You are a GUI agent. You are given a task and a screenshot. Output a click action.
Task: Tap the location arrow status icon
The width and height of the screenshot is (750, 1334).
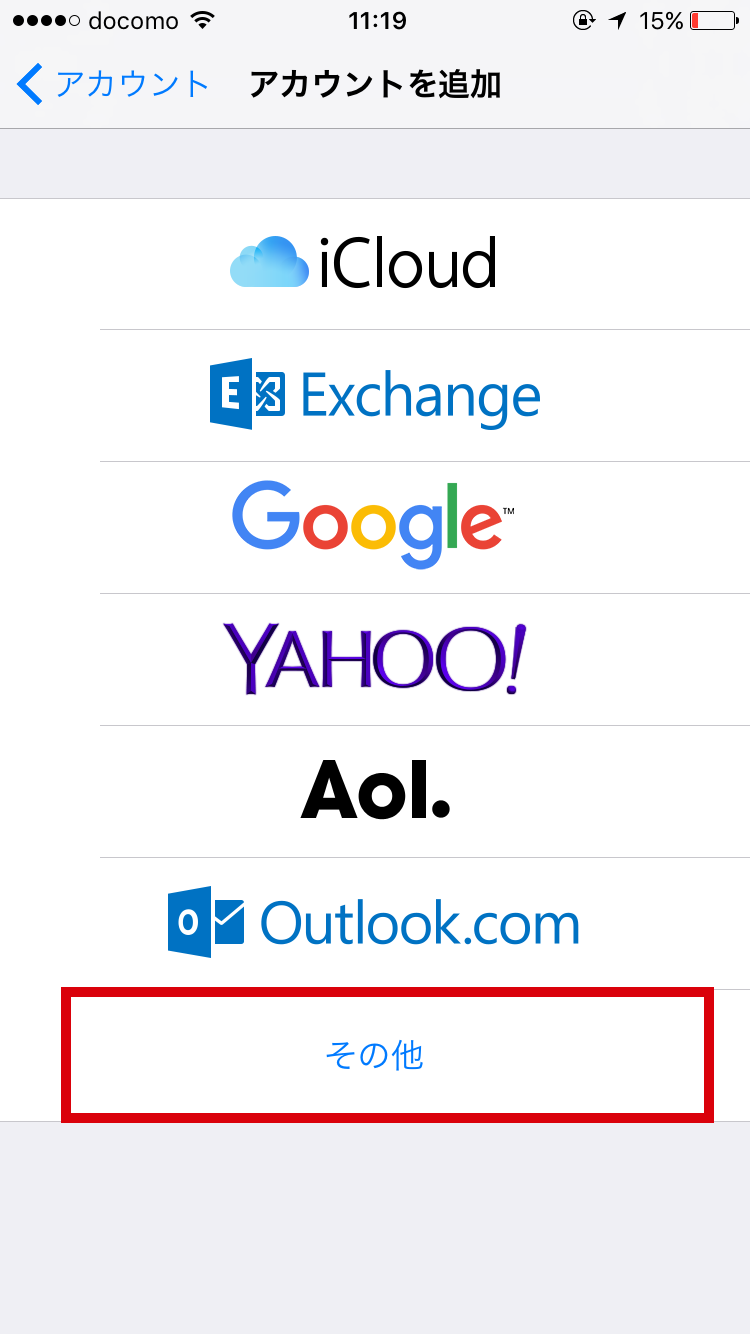(620, 21)
